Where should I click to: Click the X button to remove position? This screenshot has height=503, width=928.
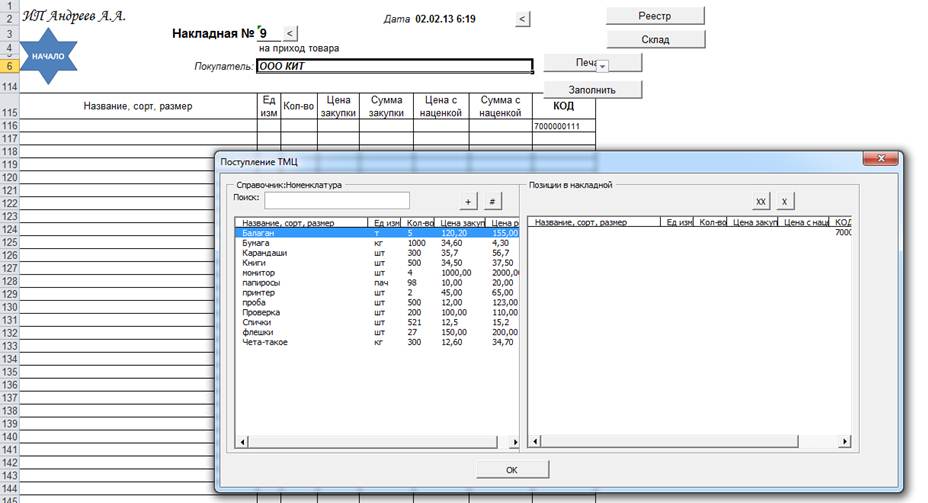click(785, 201)
